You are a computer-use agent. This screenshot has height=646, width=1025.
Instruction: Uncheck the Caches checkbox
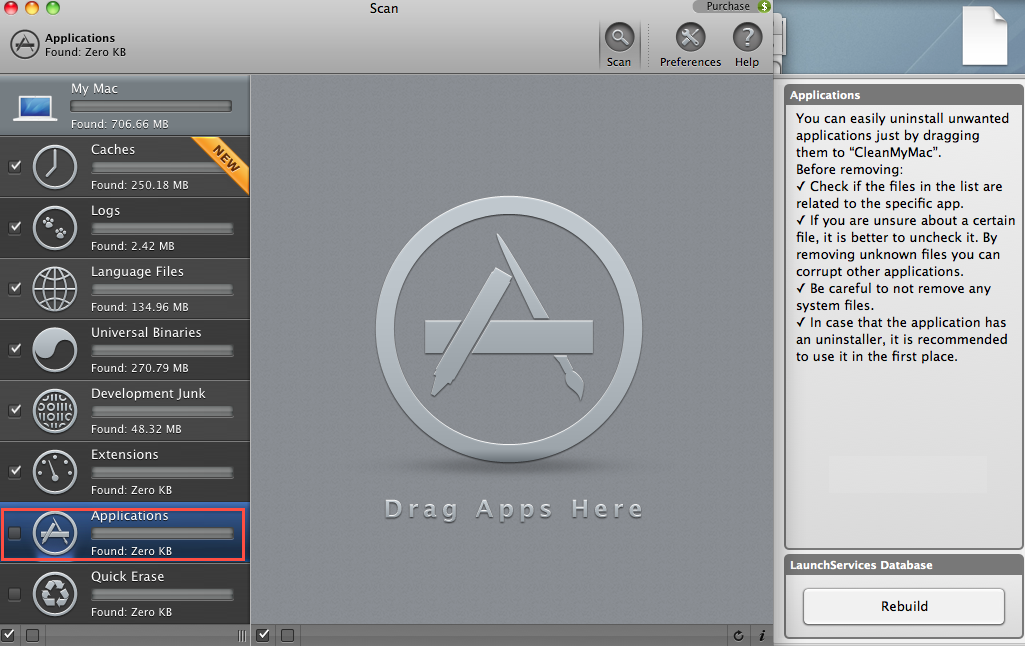15,167
